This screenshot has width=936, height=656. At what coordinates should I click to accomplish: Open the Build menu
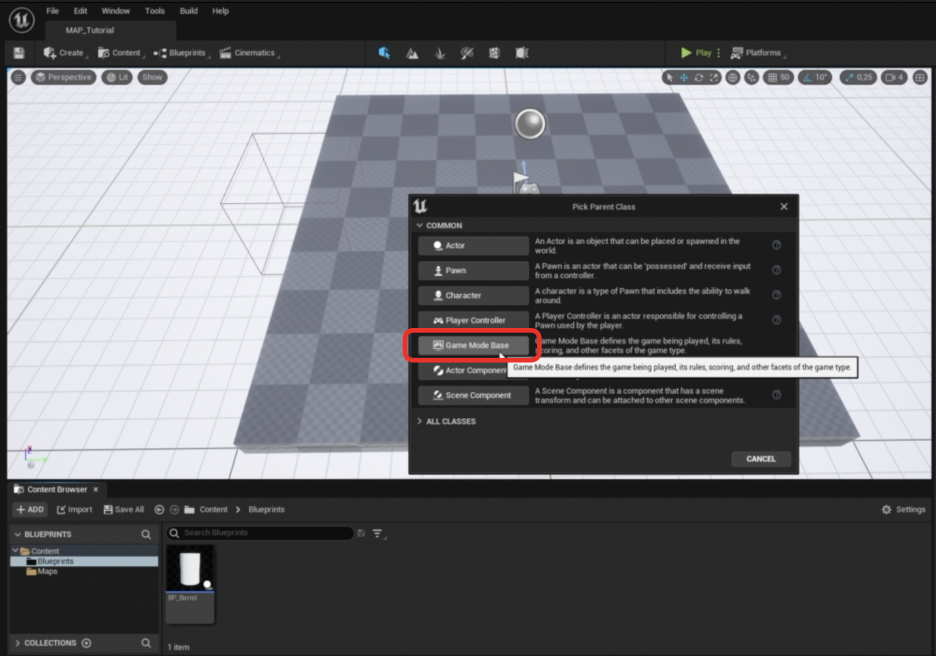tap(189, 11)
